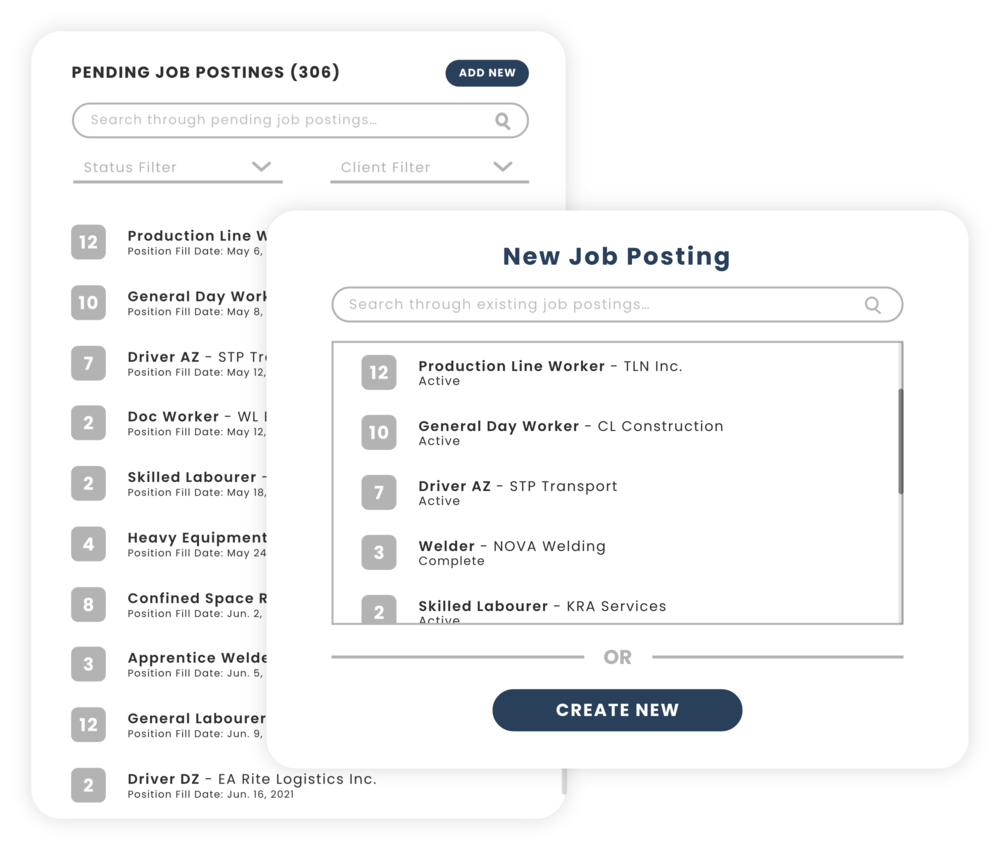This screenshot has width=1000, height=850.
Task: Click 8 badge next to Confined Space
Action: (88, 605)
